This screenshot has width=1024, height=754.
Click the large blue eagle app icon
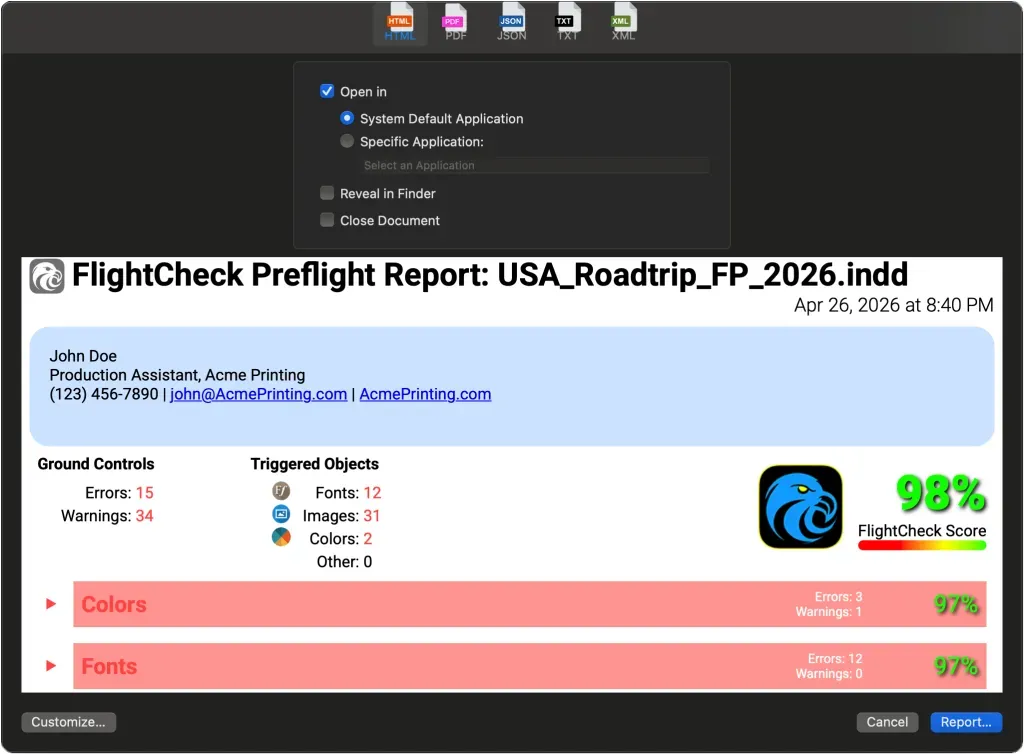[801, 507]
